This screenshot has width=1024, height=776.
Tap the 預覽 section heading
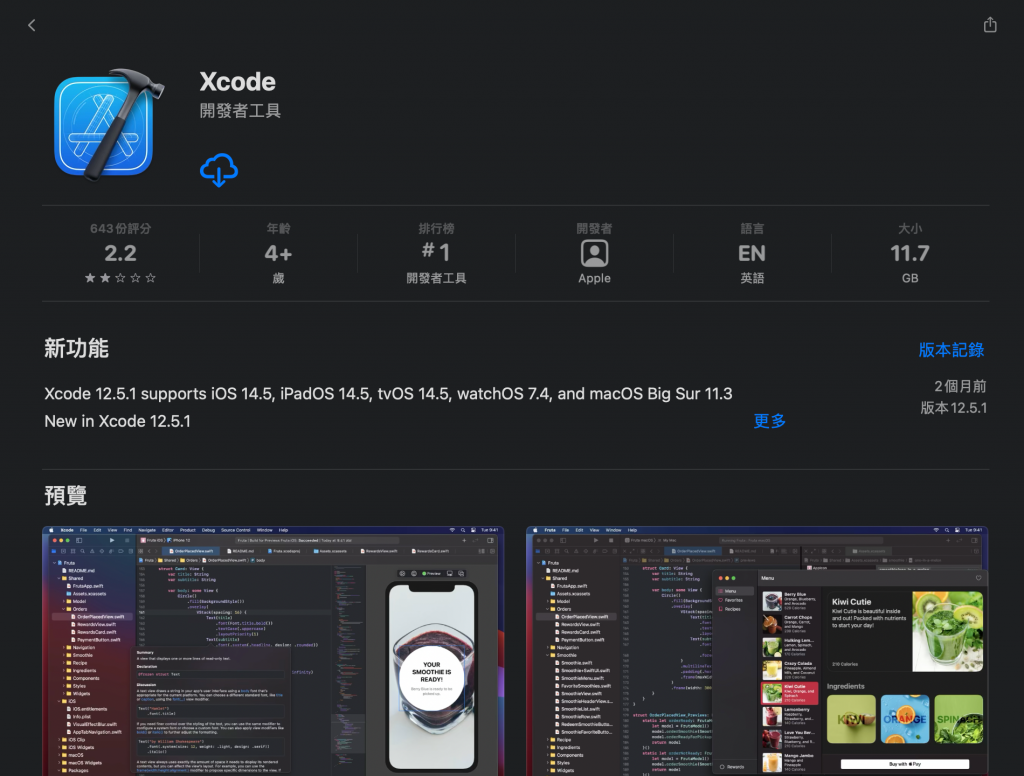click(x=65, y=495)
